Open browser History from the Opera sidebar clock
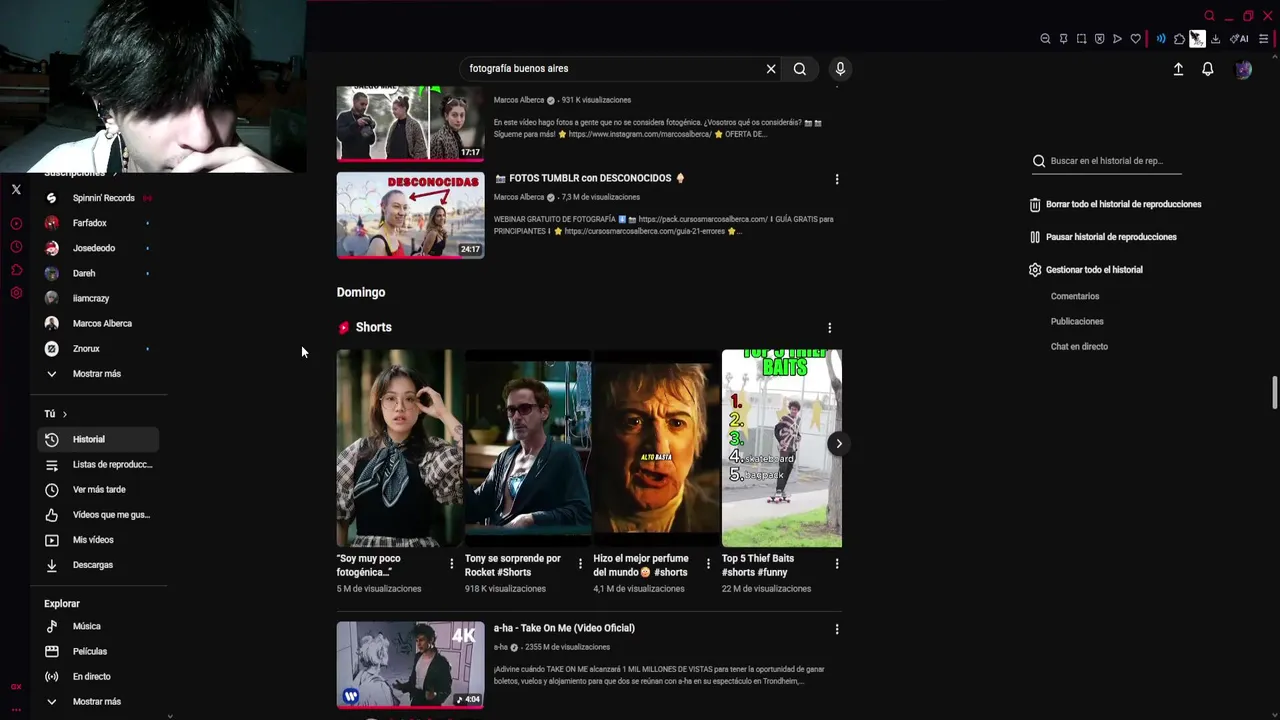Image resolution: width=1280 pixels, height=720 pixels. point(16,247)
